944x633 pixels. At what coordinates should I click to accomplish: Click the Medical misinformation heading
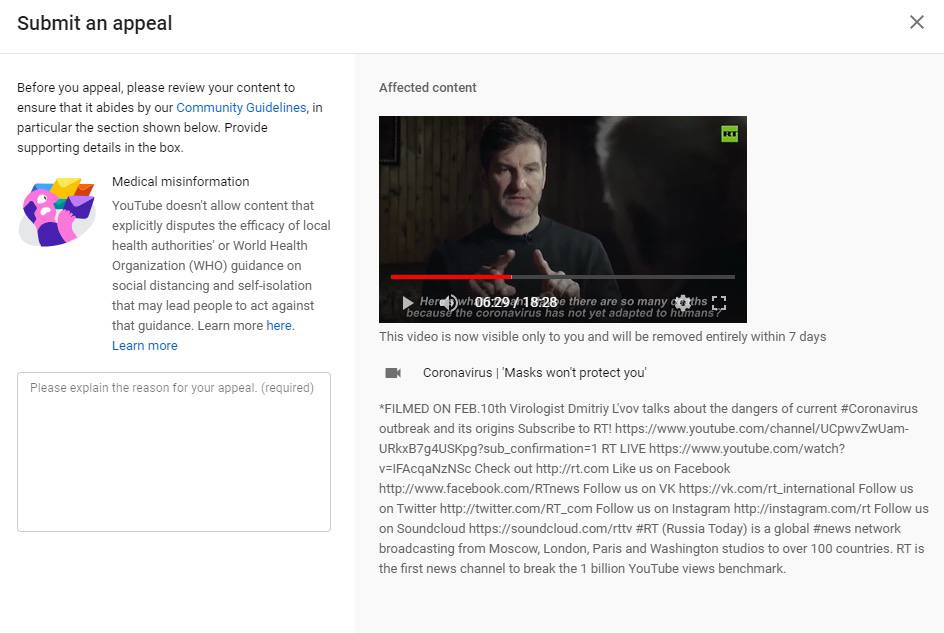point(181,182)
